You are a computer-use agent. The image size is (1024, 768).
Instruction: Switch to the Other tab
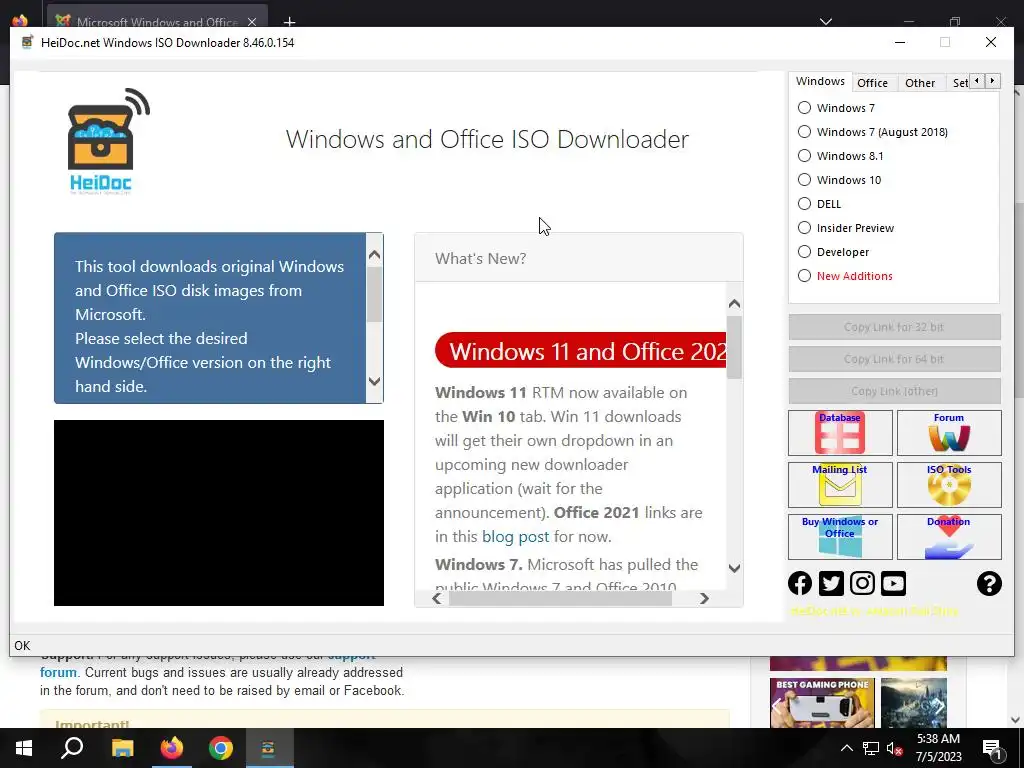tap(920, 83)
